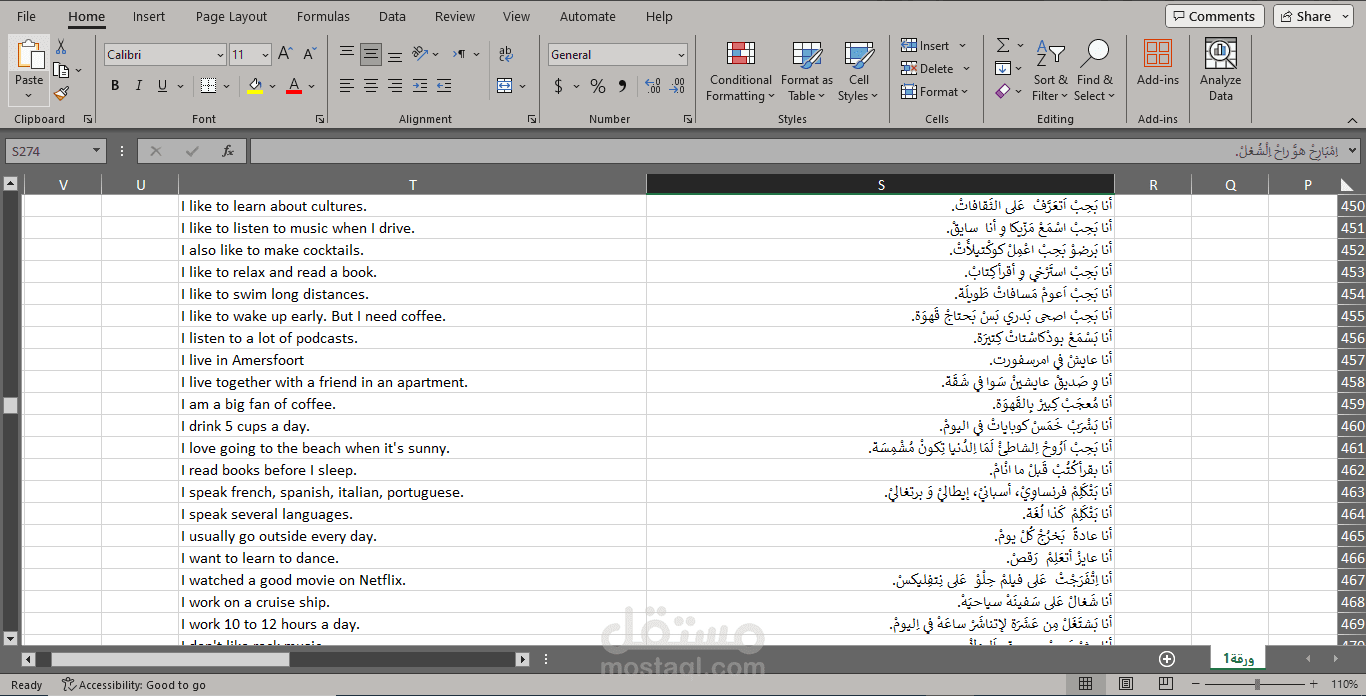Select row 457 header
This screenshot has height=696, width=1366.
click(1351, 360)
